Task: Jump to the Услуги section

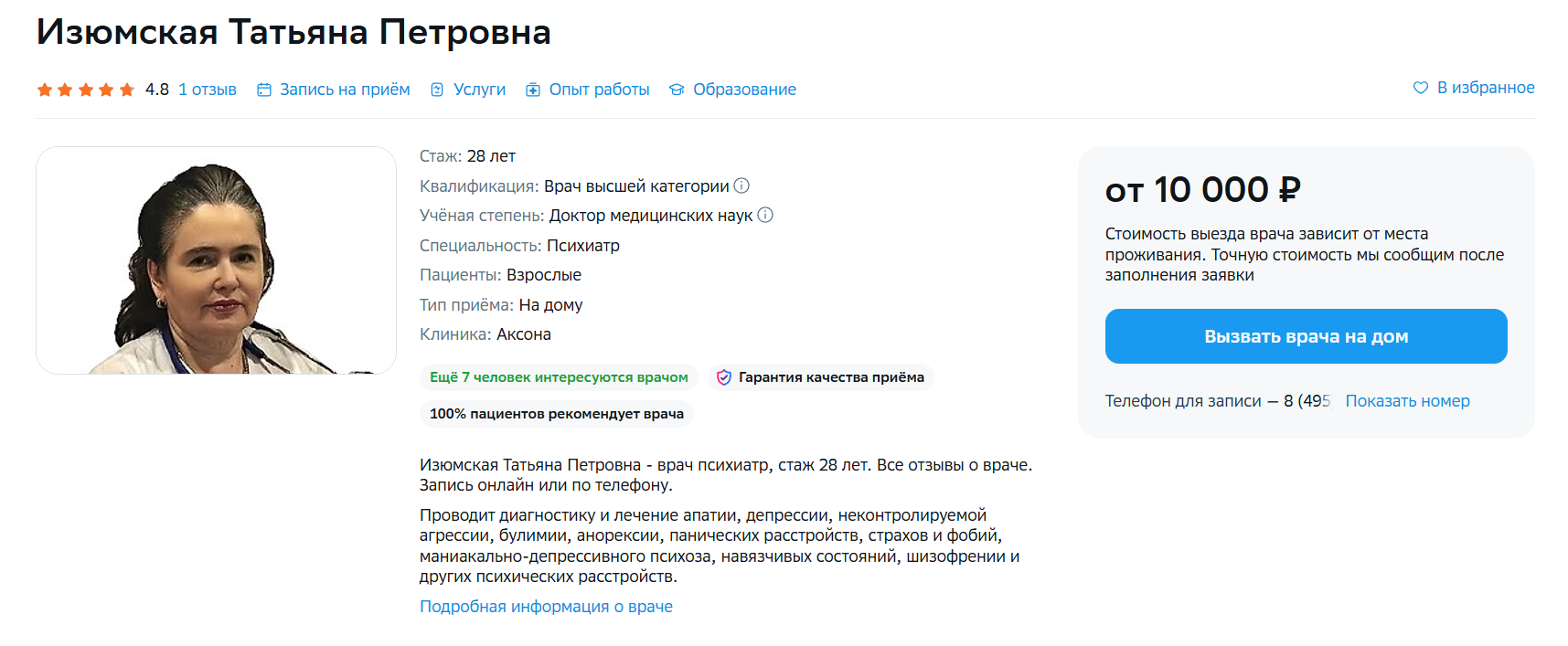Action: pyautogui.click(x=479, y=90)
